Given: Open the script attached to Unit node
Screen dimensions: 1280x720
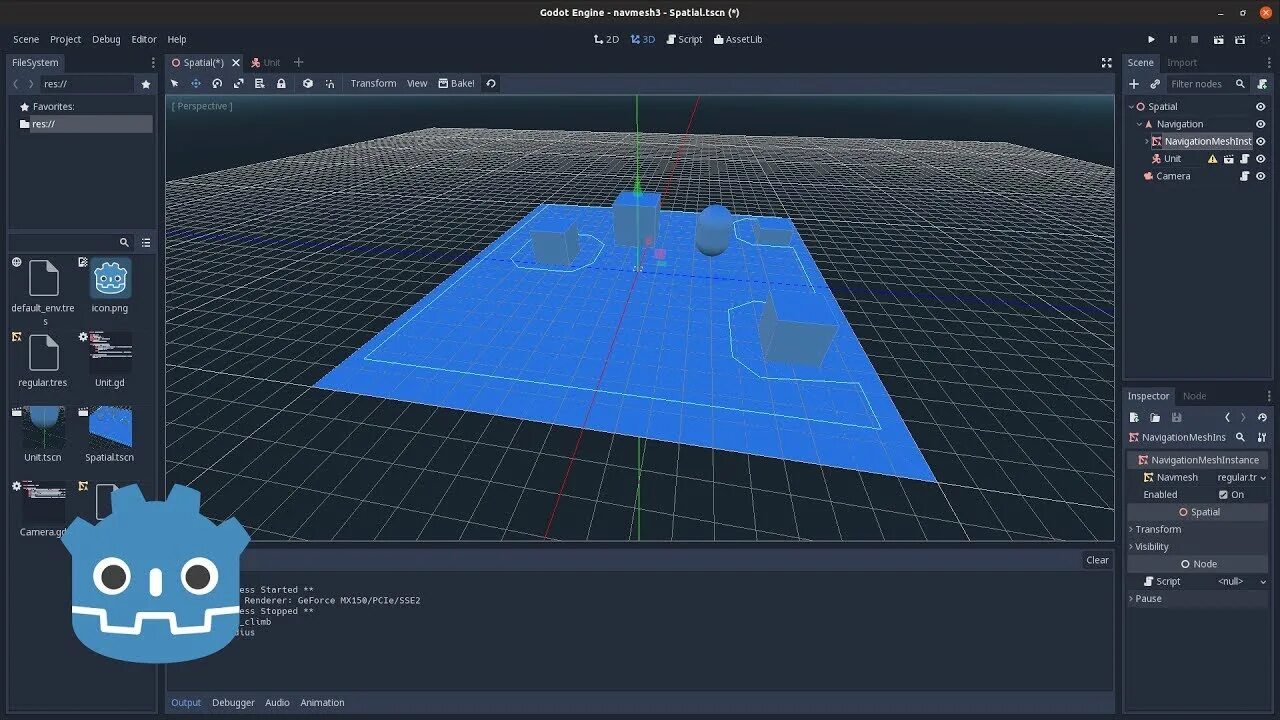Looking at the screenshot, I should pos(1245,159).
